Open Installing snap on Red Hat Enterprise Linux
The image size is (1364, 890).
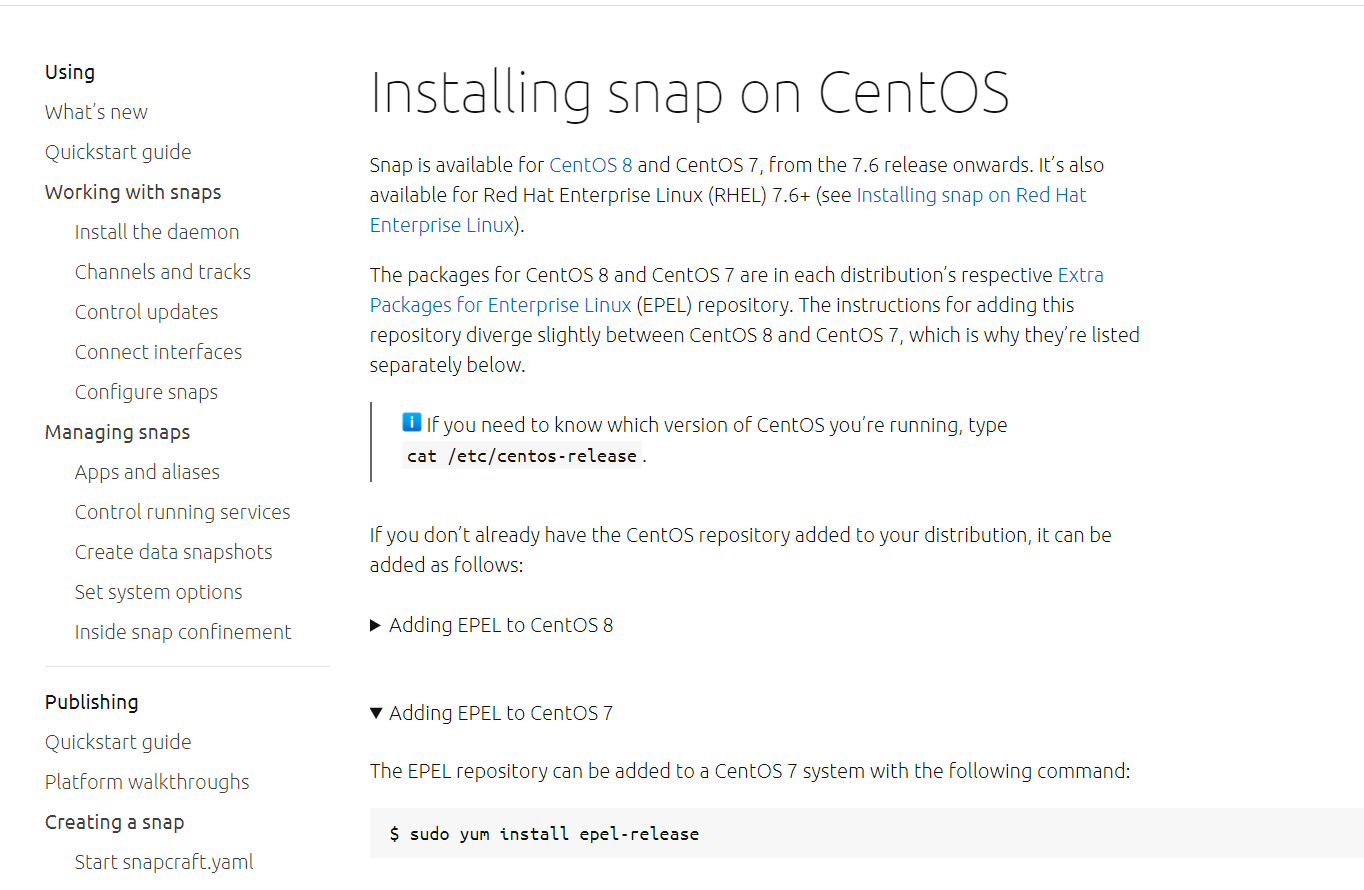click(970, 195)
